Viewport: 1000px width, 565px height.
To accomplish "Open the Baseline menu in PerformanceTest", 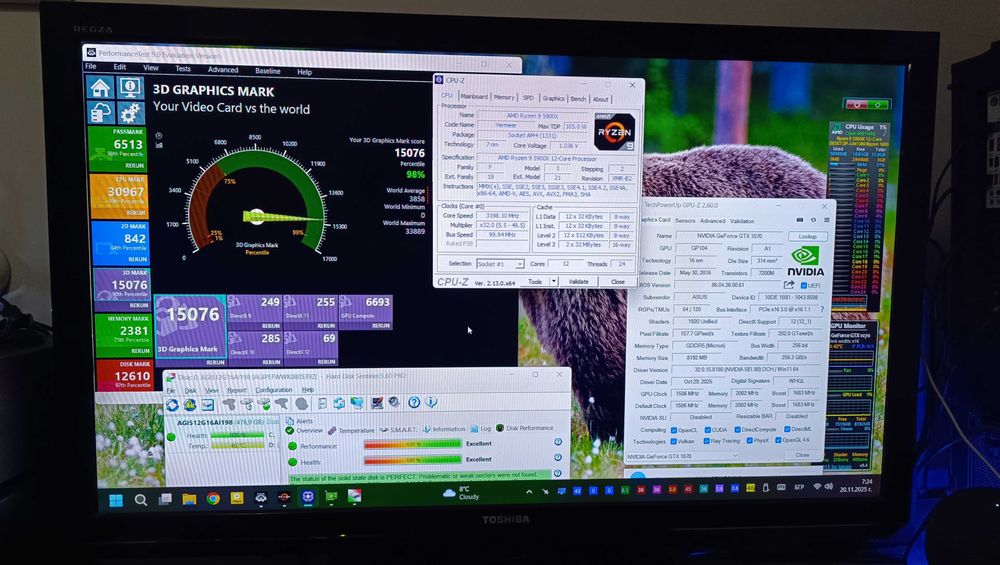I will coord(268,71).
